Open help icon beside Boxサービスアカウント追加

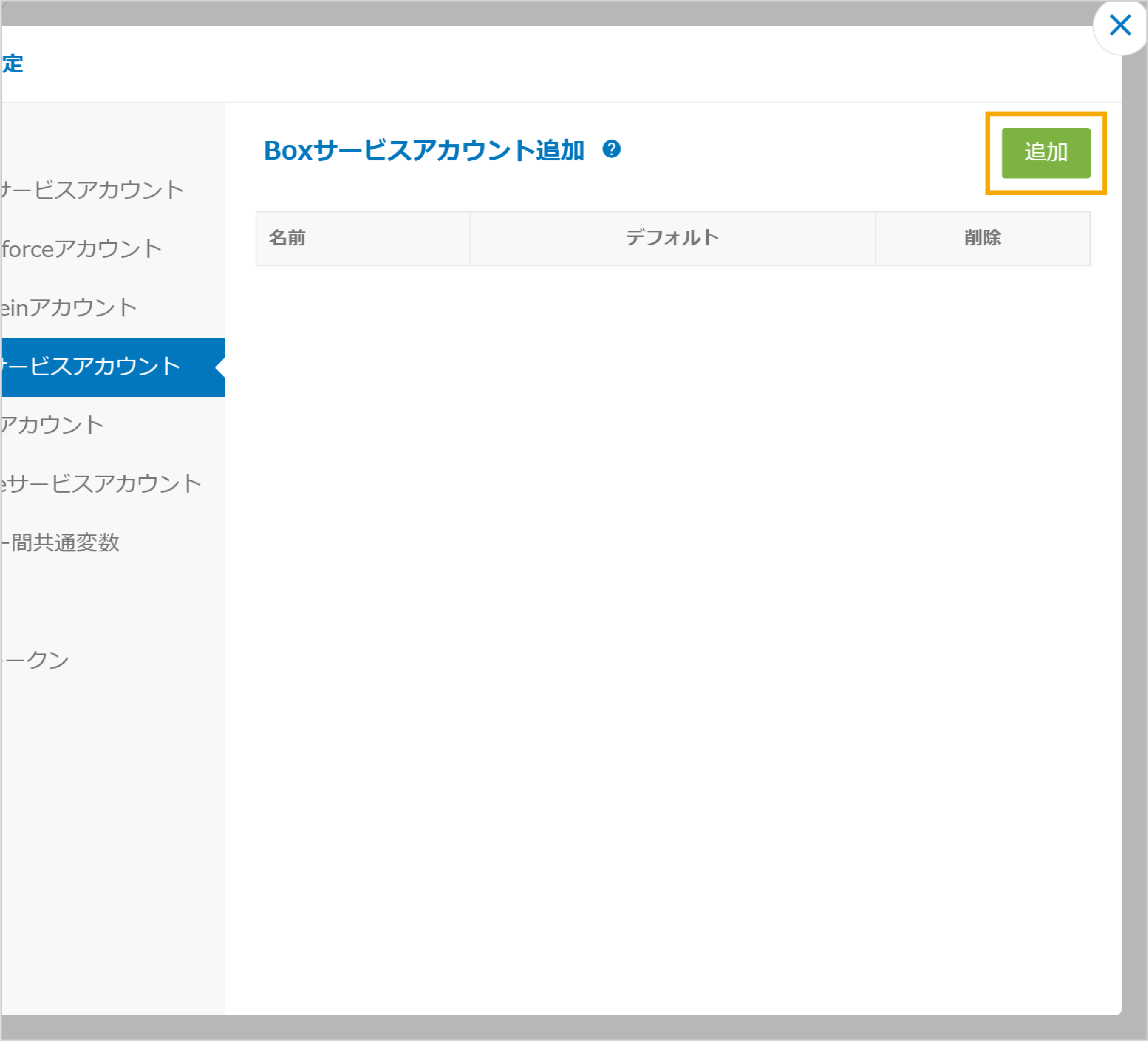click(x=611, y=149)
